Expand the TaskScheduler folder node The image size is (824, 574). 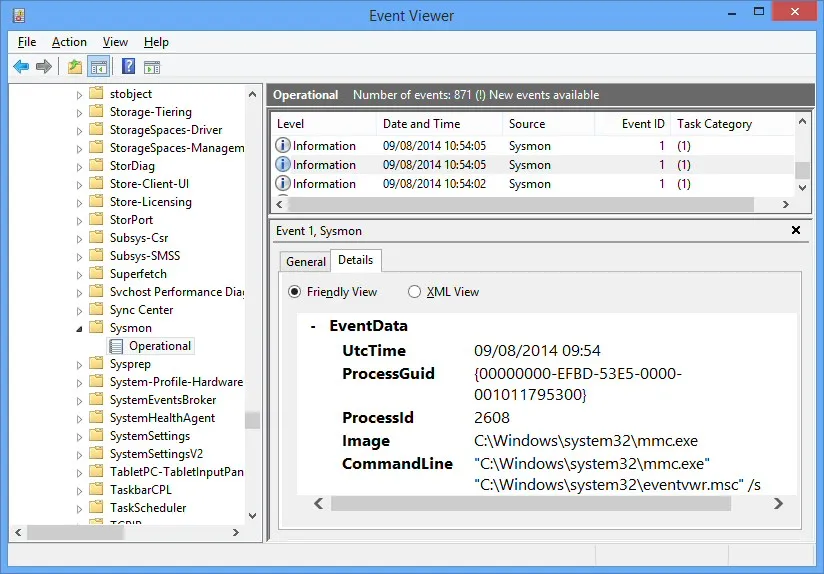point(80,508)
